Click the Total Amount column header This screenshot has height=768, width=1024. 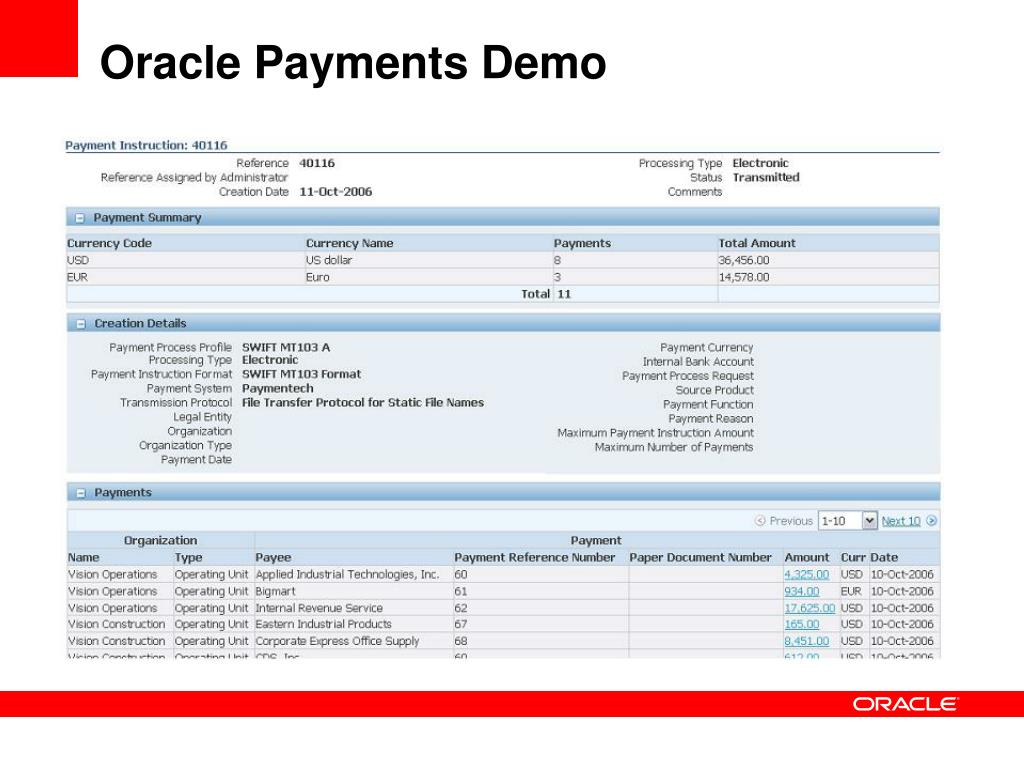tap(757, 243)
